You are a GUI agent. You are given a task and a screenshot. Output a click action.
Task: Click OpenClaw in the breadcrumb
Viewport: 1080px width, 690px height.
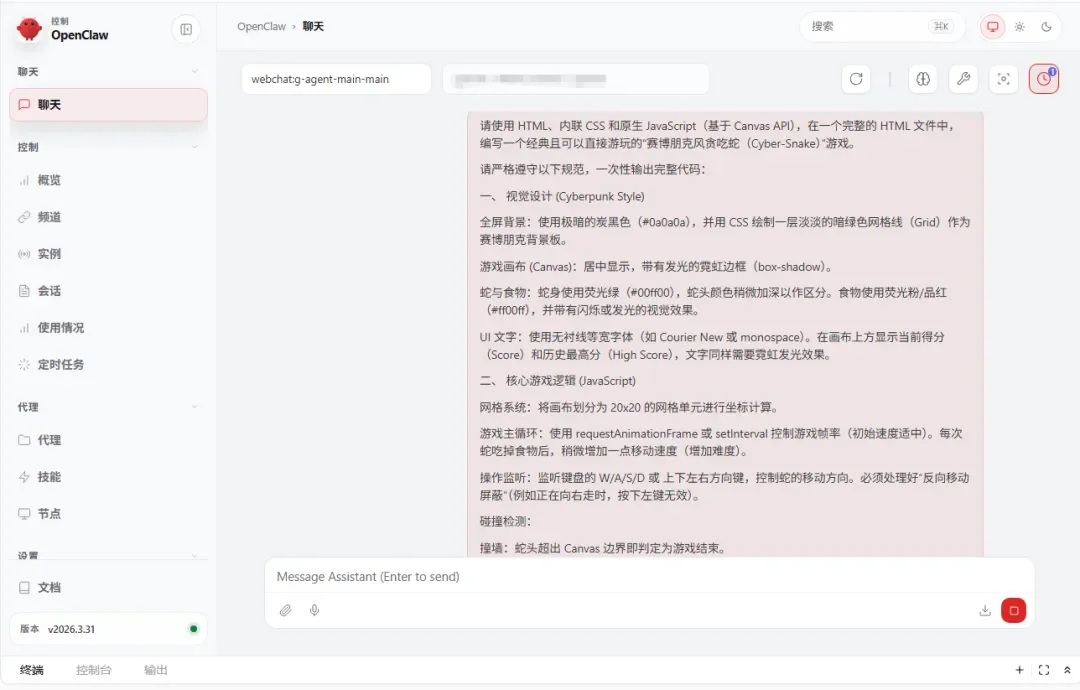point(261,26)
